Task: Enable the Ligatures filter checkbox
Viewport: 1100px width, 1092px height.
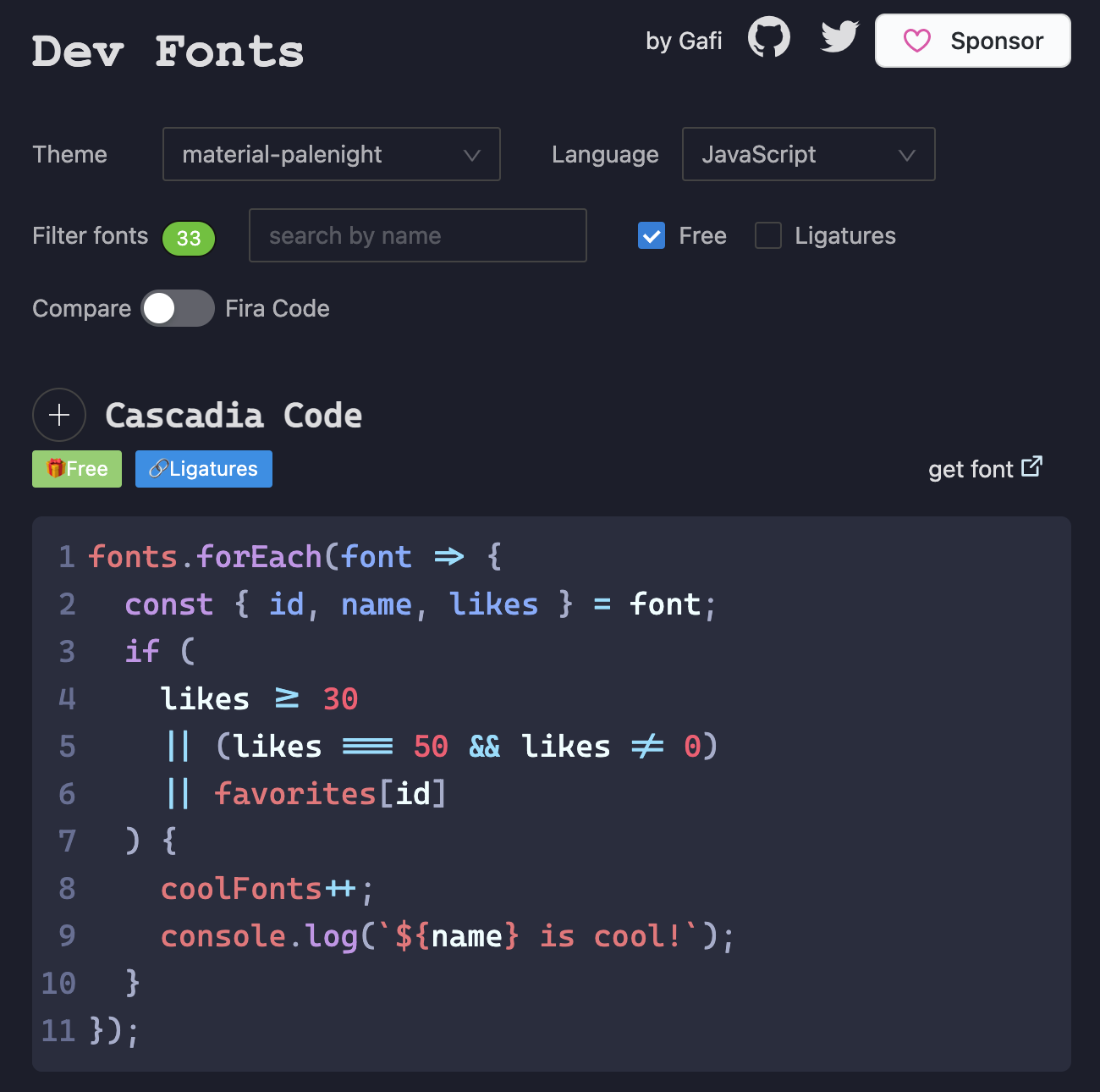Action: 767,235
